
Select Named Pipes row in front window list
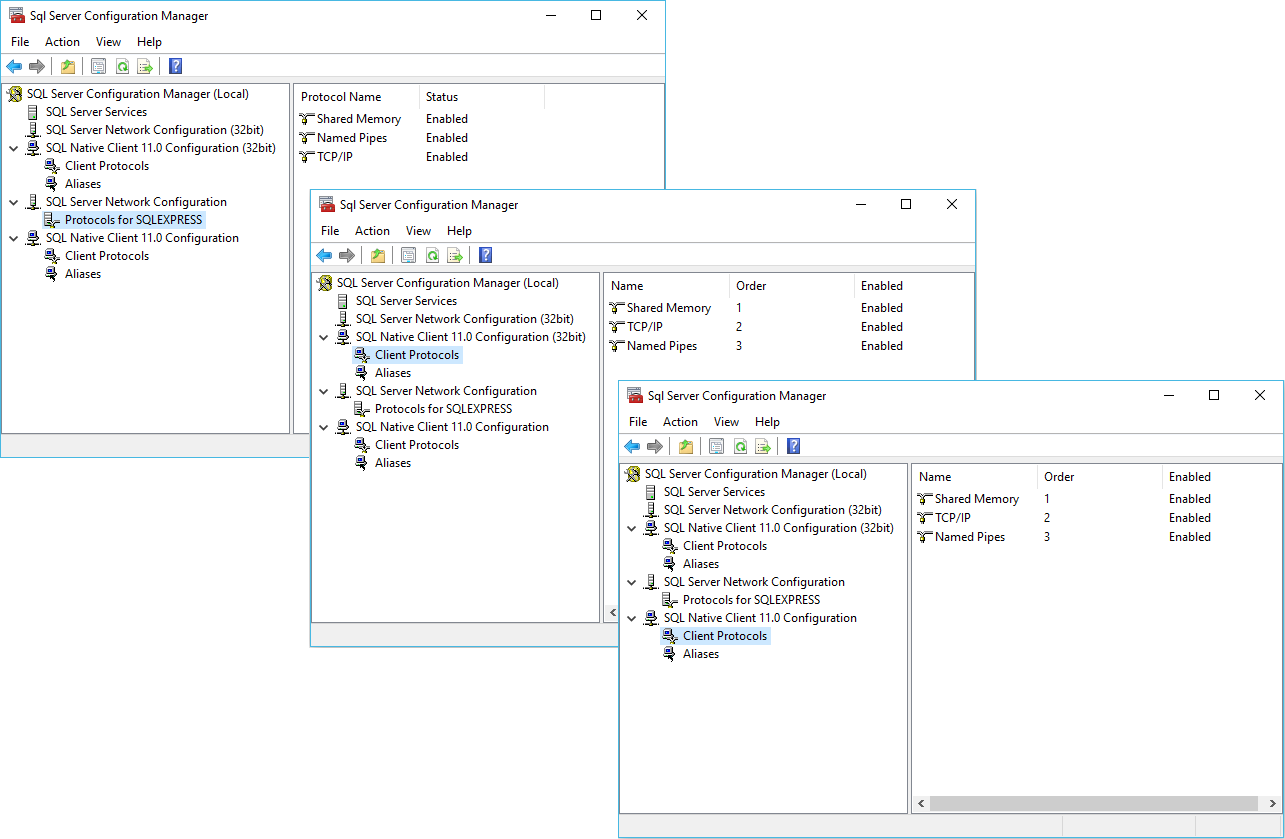961,537
